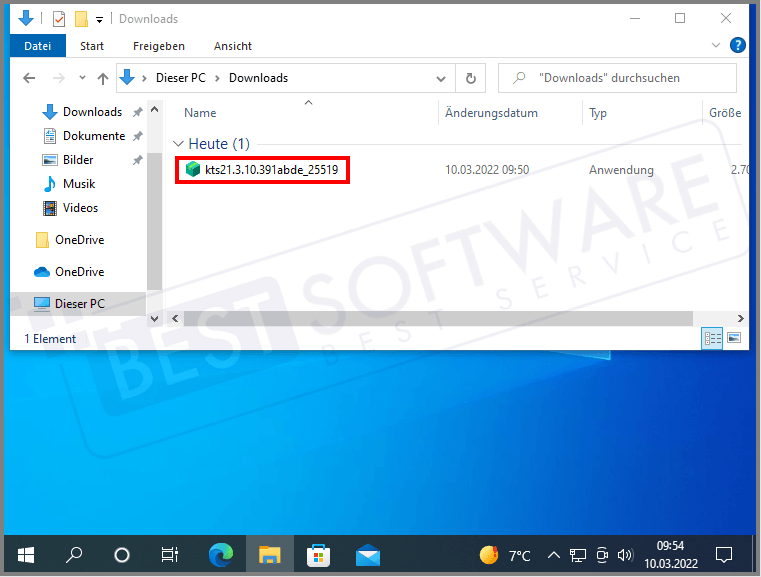Refresh the Downloads folder view

[470, 78]
